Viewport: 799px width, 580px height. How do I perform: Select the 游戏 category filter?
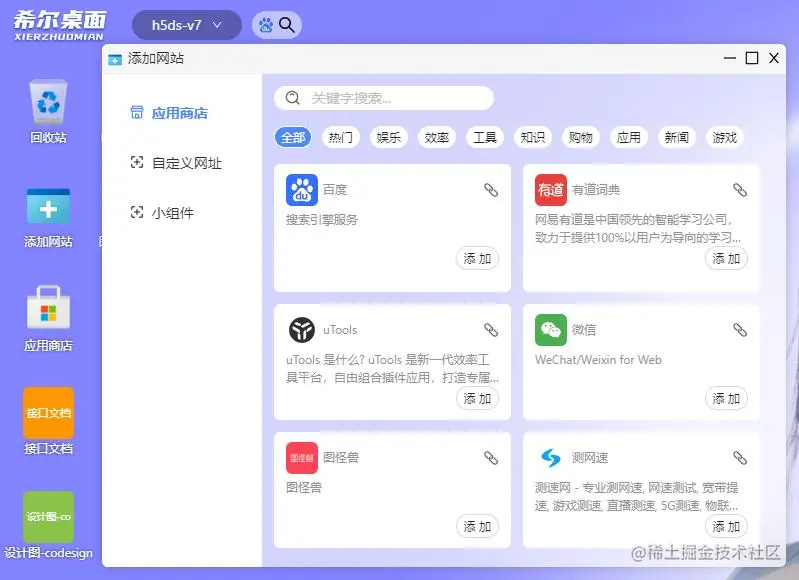pos(724,137)
